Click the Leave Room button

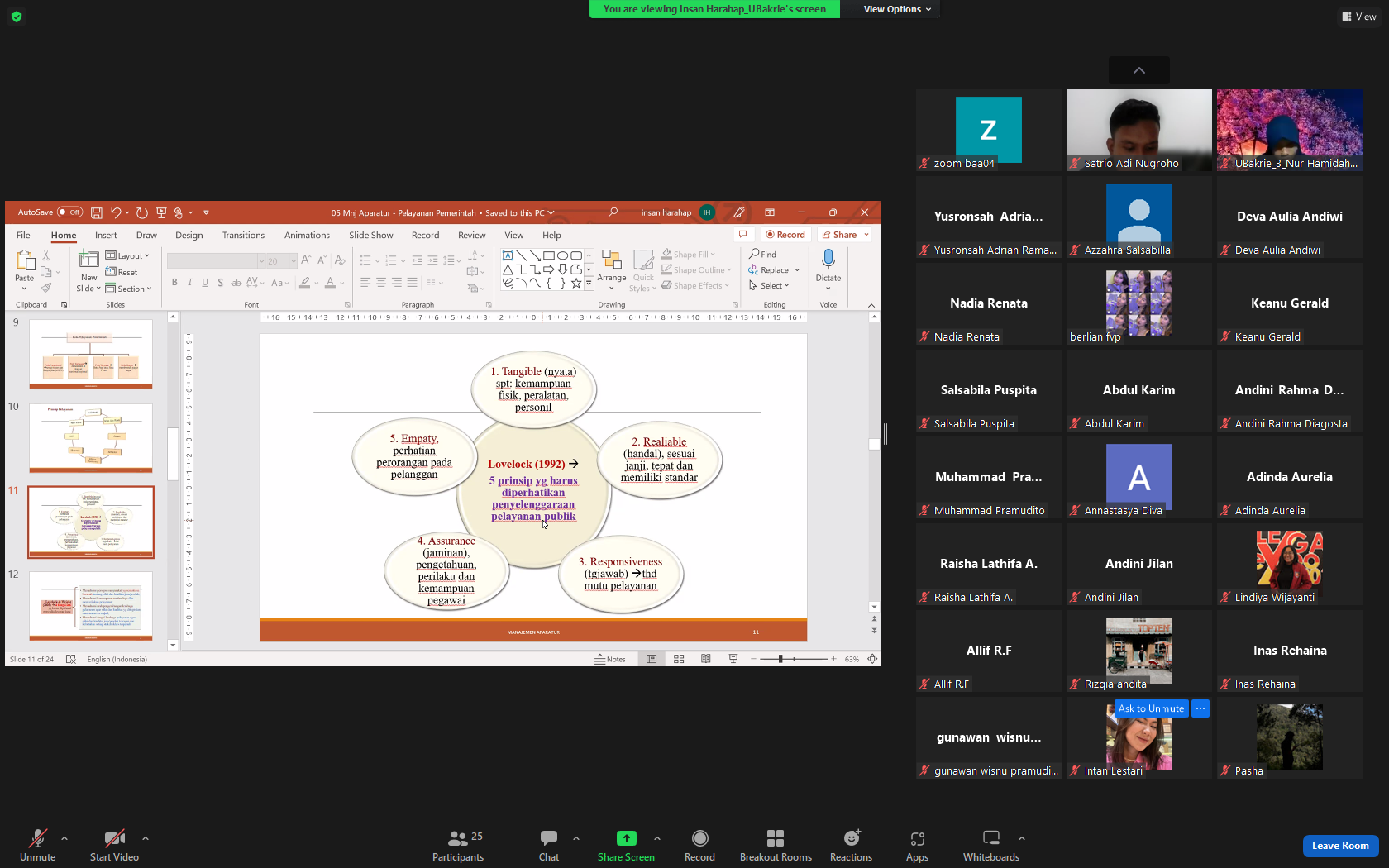point(1339,846)
